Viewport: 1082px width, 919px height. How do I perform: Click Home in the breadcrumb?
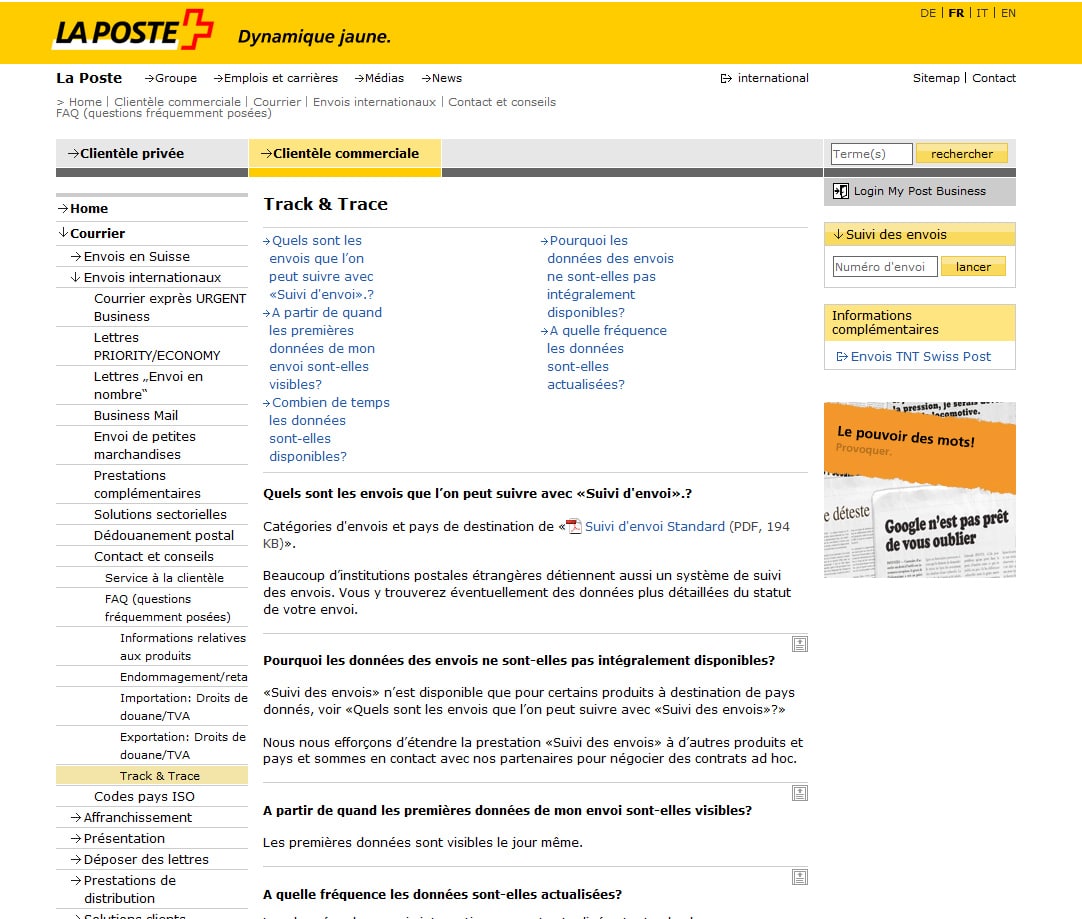pyautogui.click(x=85, y=102)
